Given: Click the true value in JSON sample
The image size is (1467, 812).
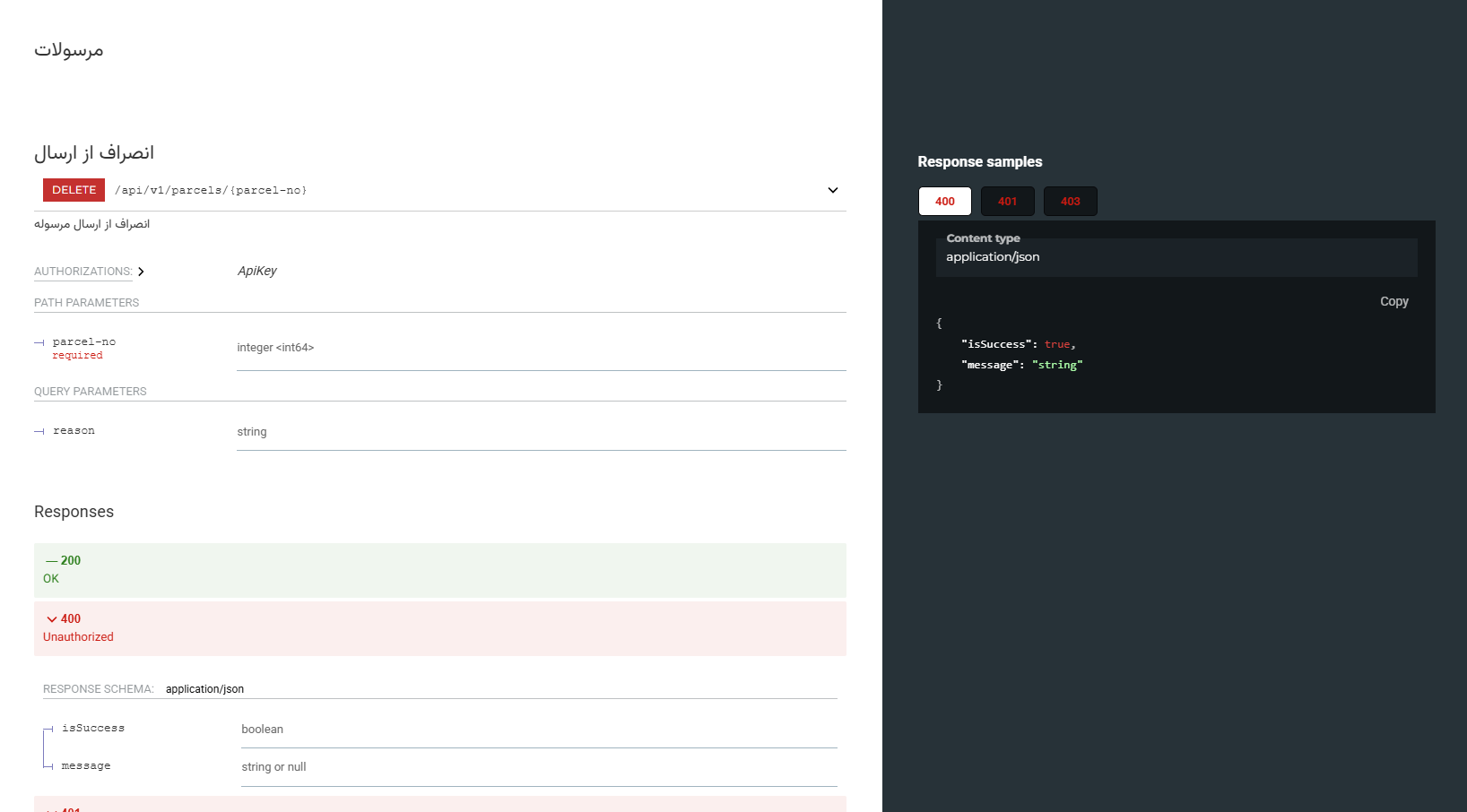Looking at the screenshot, I should [1056, 344].
